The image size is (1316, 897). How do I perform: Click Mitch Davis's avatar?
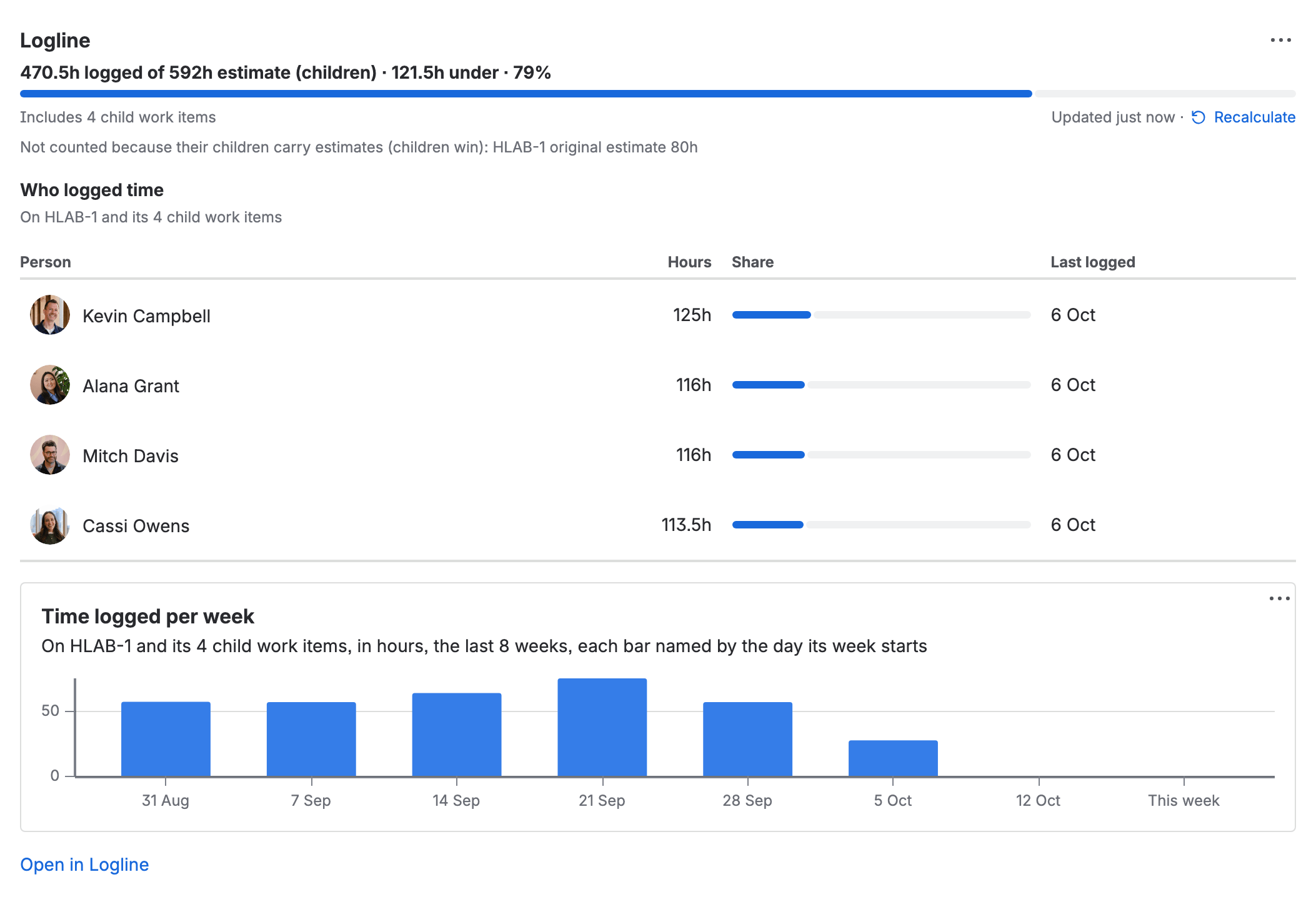[50, 455]
